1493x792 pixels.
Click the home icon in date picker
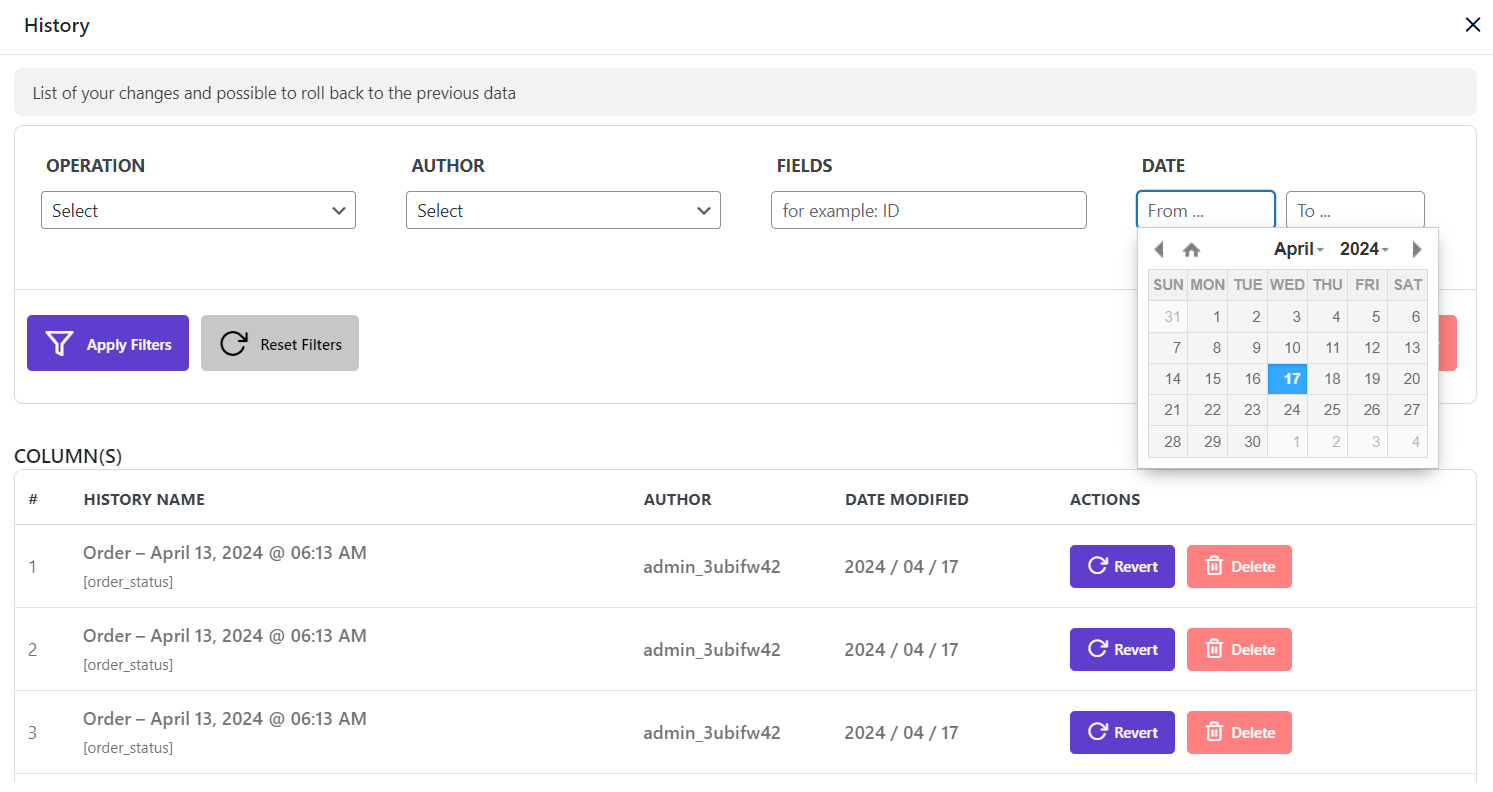coord(1191,250)
